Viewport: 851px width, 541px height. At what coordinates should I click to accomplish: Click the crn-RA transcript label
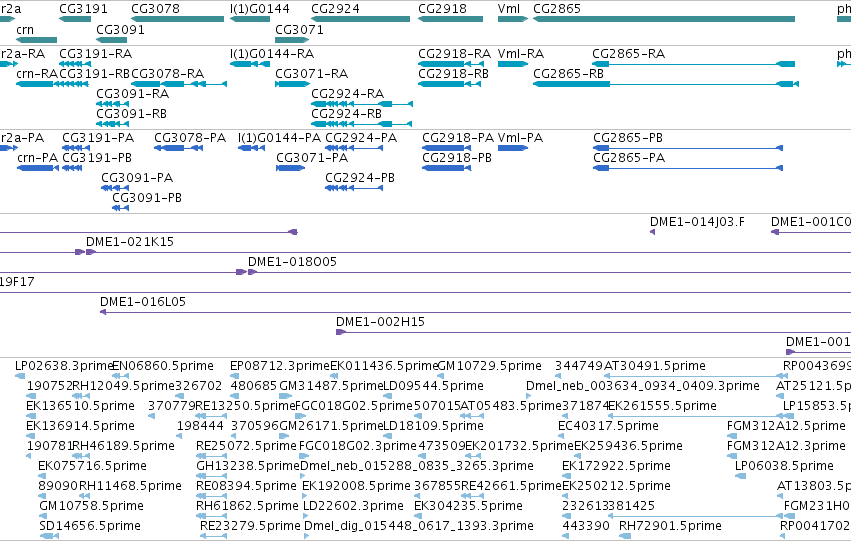point(37,74)
